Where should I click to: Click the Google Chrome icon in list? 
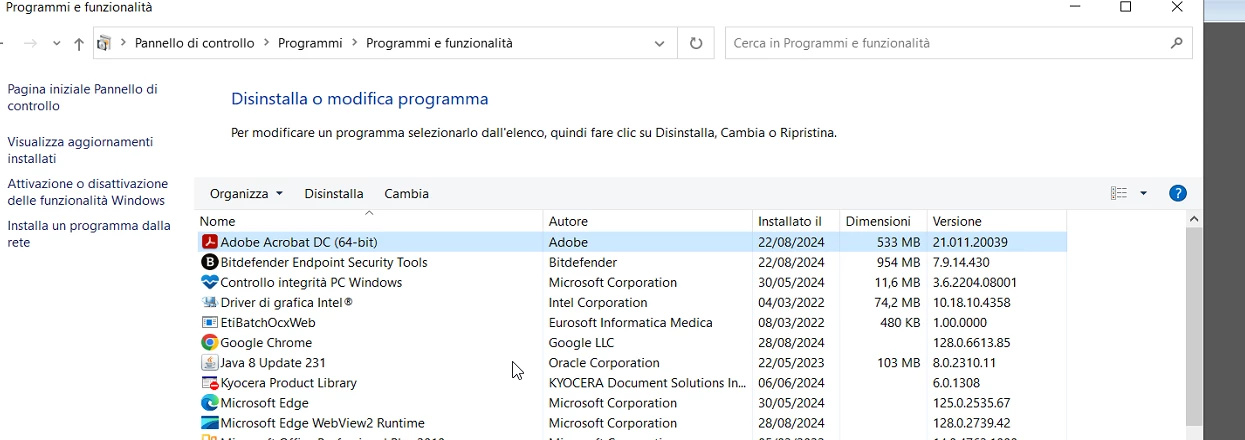[210, 342]
